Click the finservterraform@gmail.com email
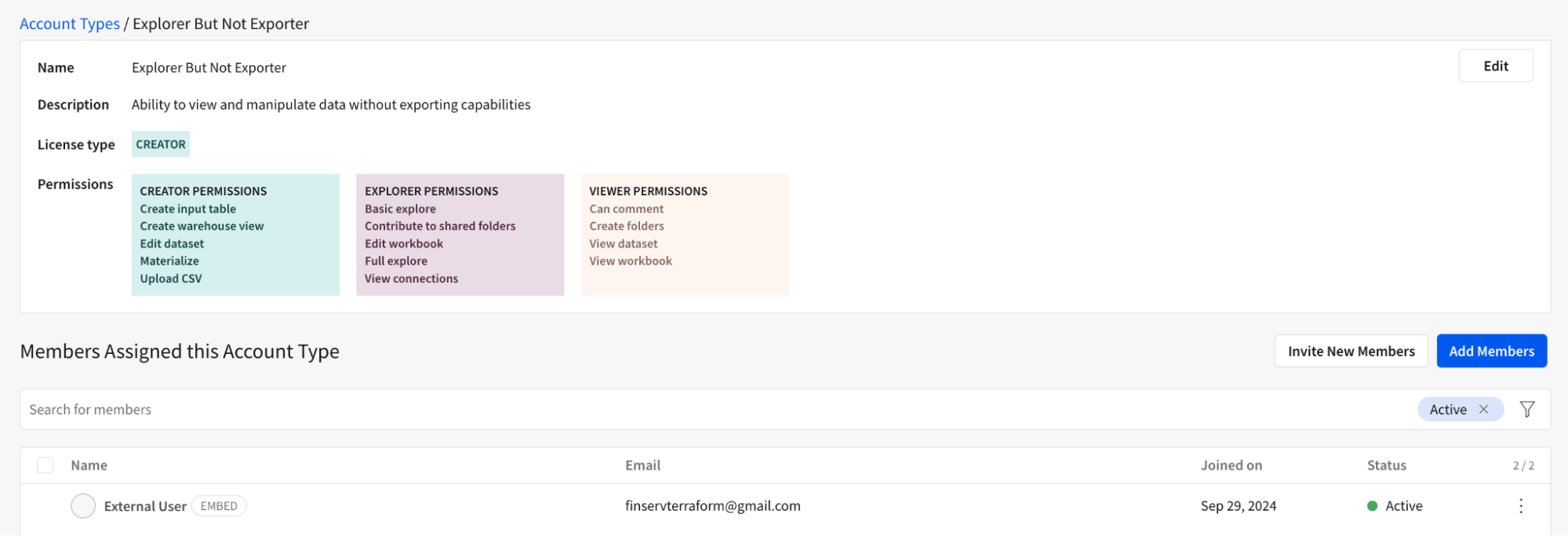The width and height of the screenshot is (1568, 536). 712,506
